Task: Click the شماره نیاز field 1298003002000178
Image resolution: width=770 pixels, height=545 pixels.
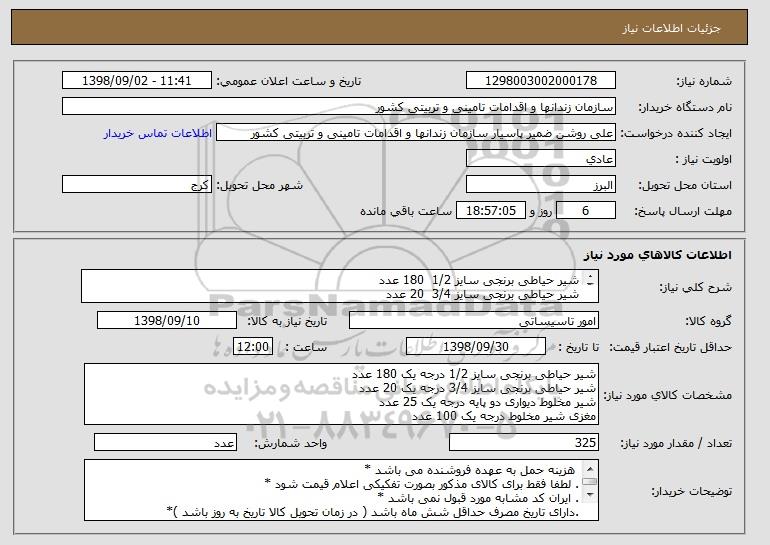Action: pos(541,81)
